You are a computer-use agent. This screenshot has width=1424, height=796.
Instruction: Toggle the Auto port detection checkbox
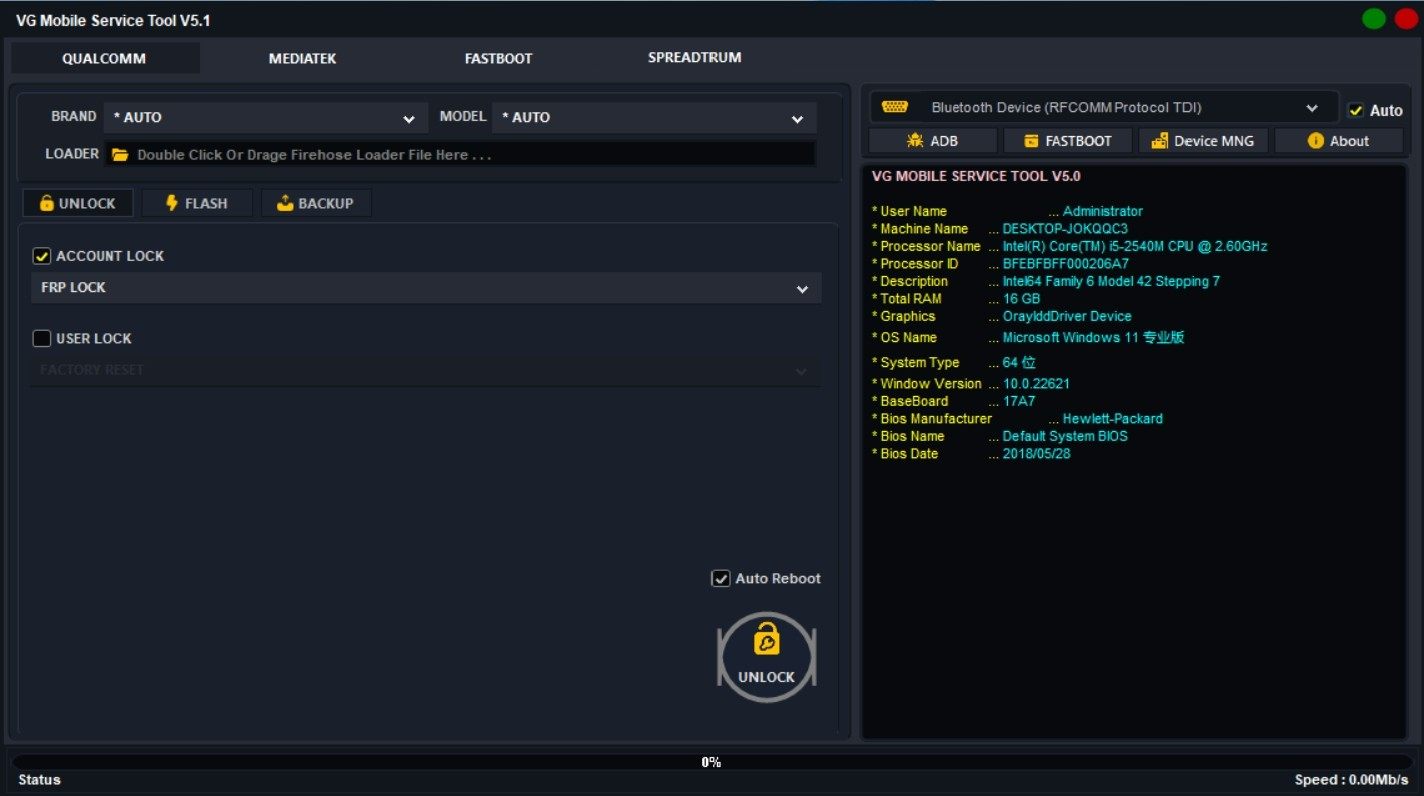1356,110
